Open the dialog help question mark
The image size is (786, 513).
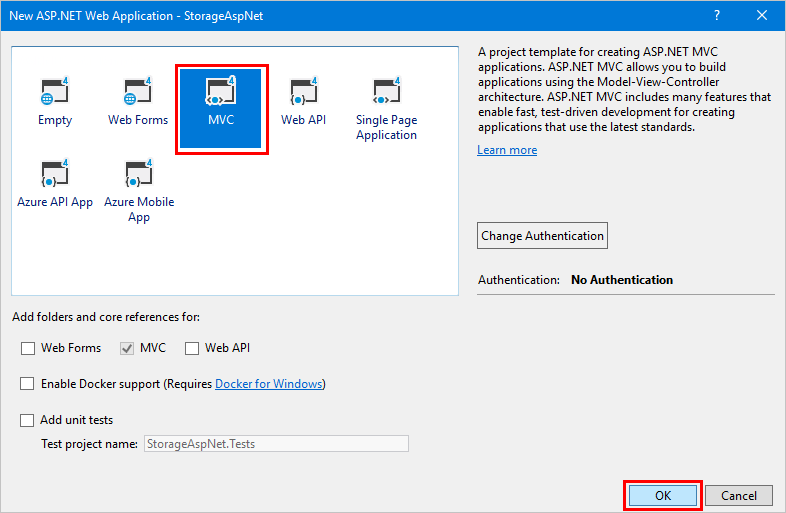tap(717, 16)
